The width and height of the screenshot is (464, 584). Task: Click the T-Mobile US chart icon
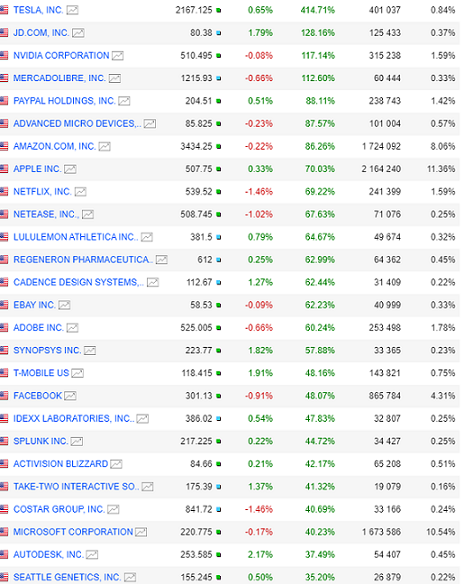[77, 373]
